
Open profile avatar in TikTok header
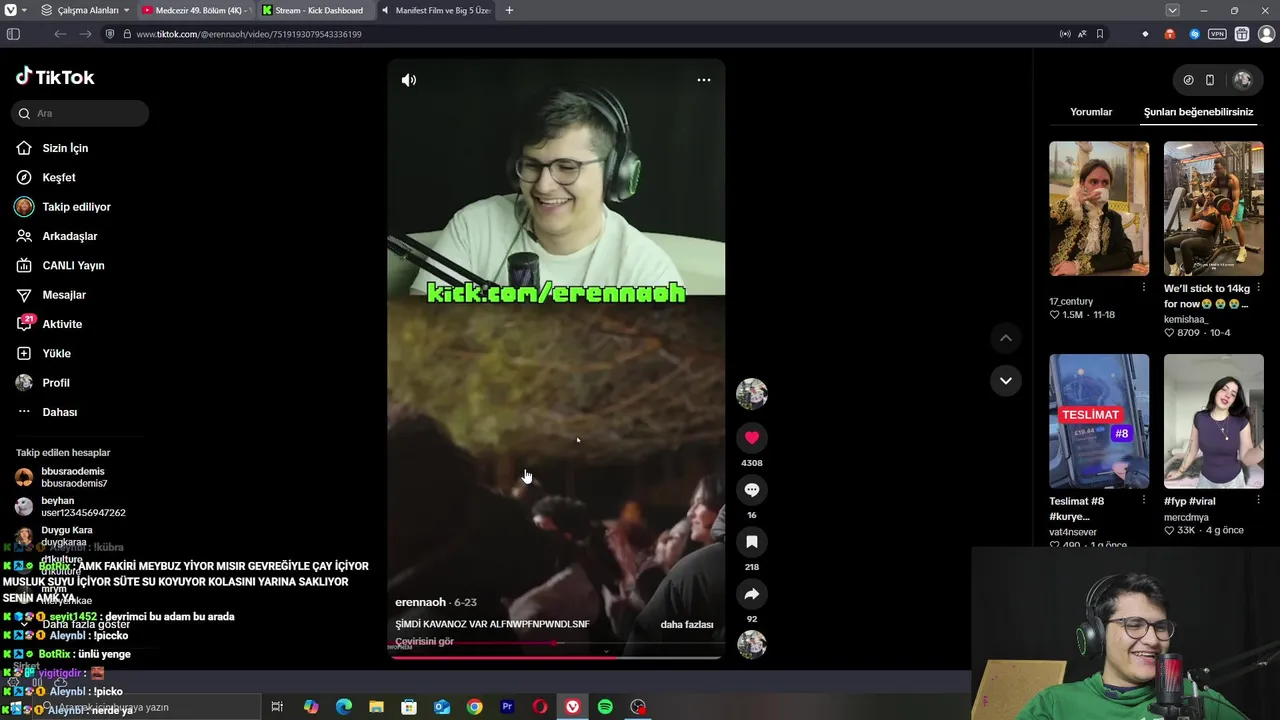coord(1242,80)
